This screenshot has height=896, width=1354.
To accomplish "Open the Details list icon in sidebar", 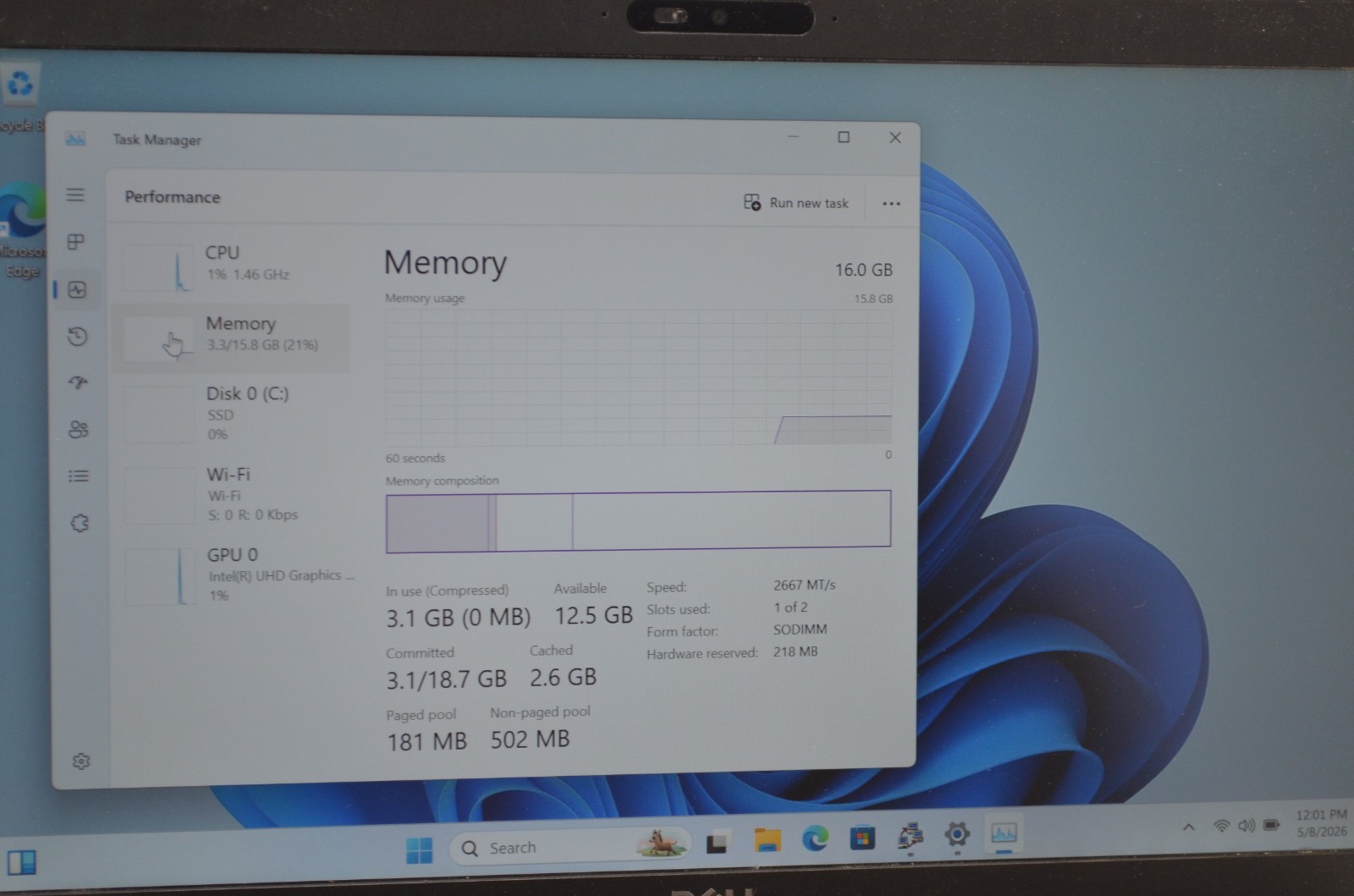I will pos(79,476).
